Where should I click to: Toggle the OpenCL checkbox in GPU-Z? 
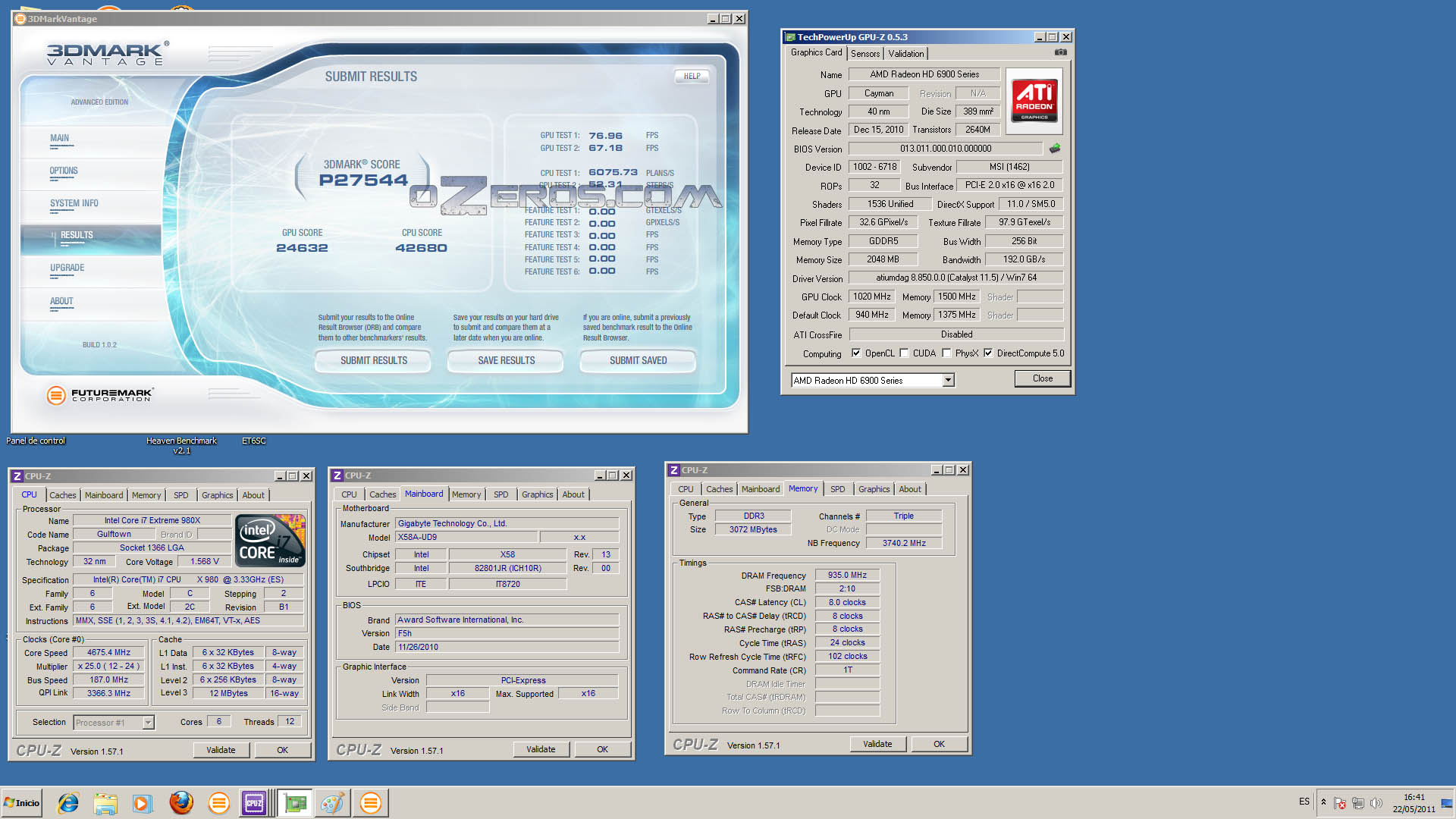click(x=856, y=353)
